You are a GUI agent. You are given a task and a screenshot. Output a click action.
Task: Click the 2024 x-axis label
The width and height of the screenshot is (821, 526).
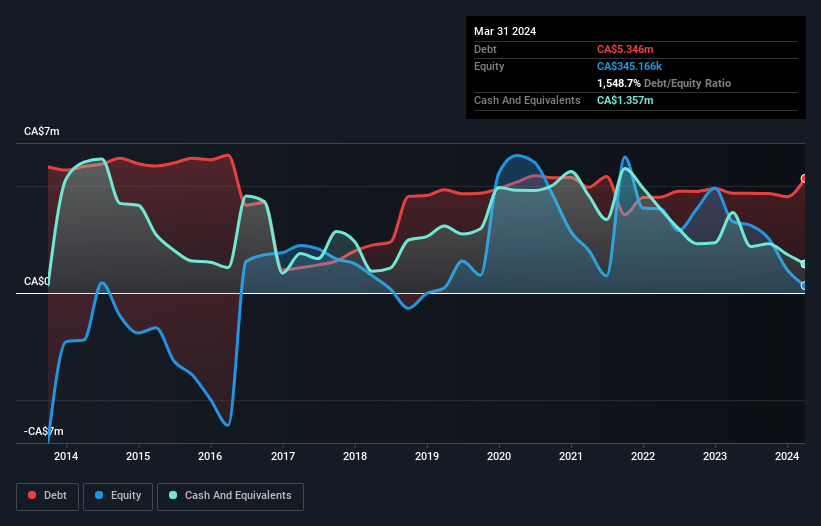[x=787, y=456]
